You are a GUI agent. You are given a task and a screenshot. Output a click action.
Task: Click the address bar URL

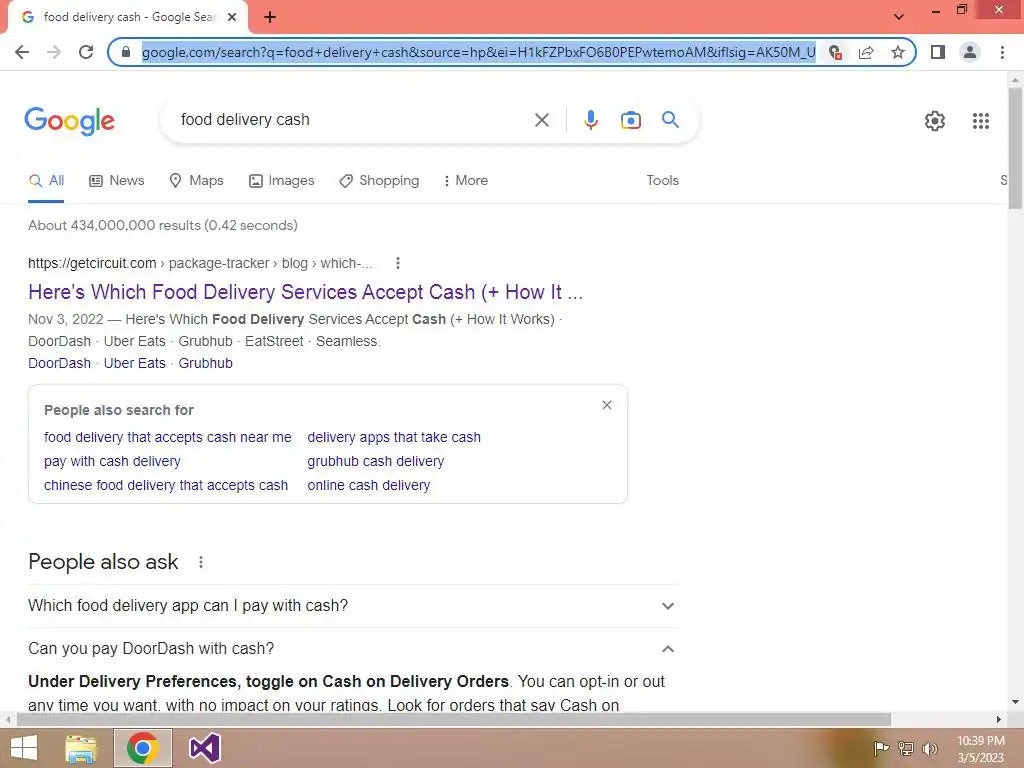pos(478,52)
